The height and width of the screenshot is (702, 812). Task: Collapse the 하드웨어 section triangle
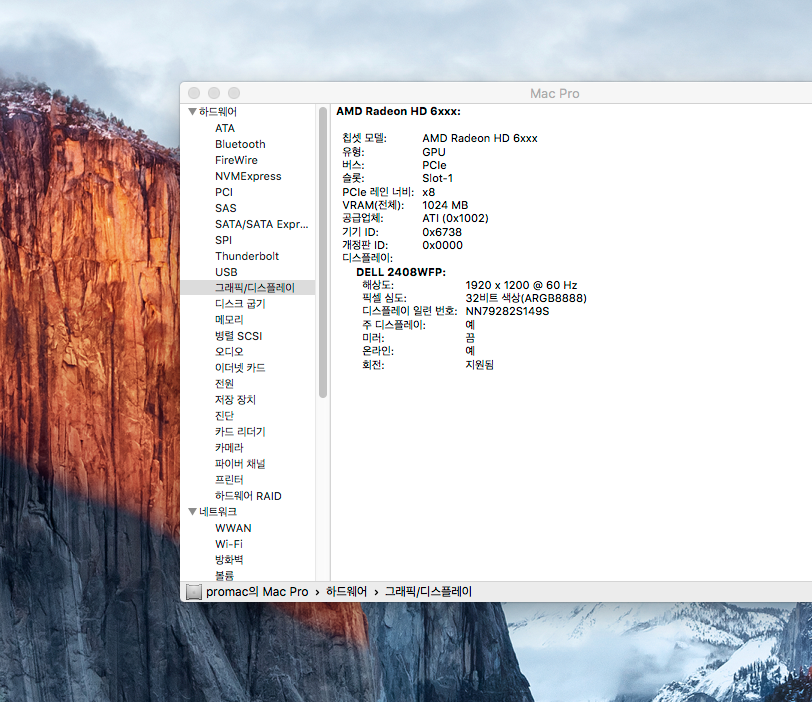192,112
